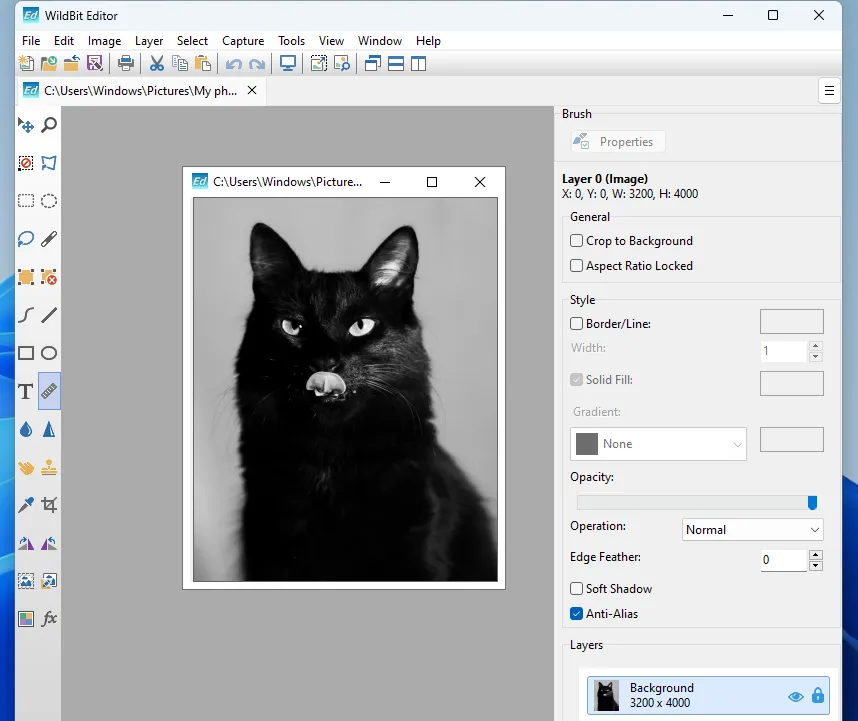
Task: Select the lasso freehand selection tool
Action: (24, 239)
